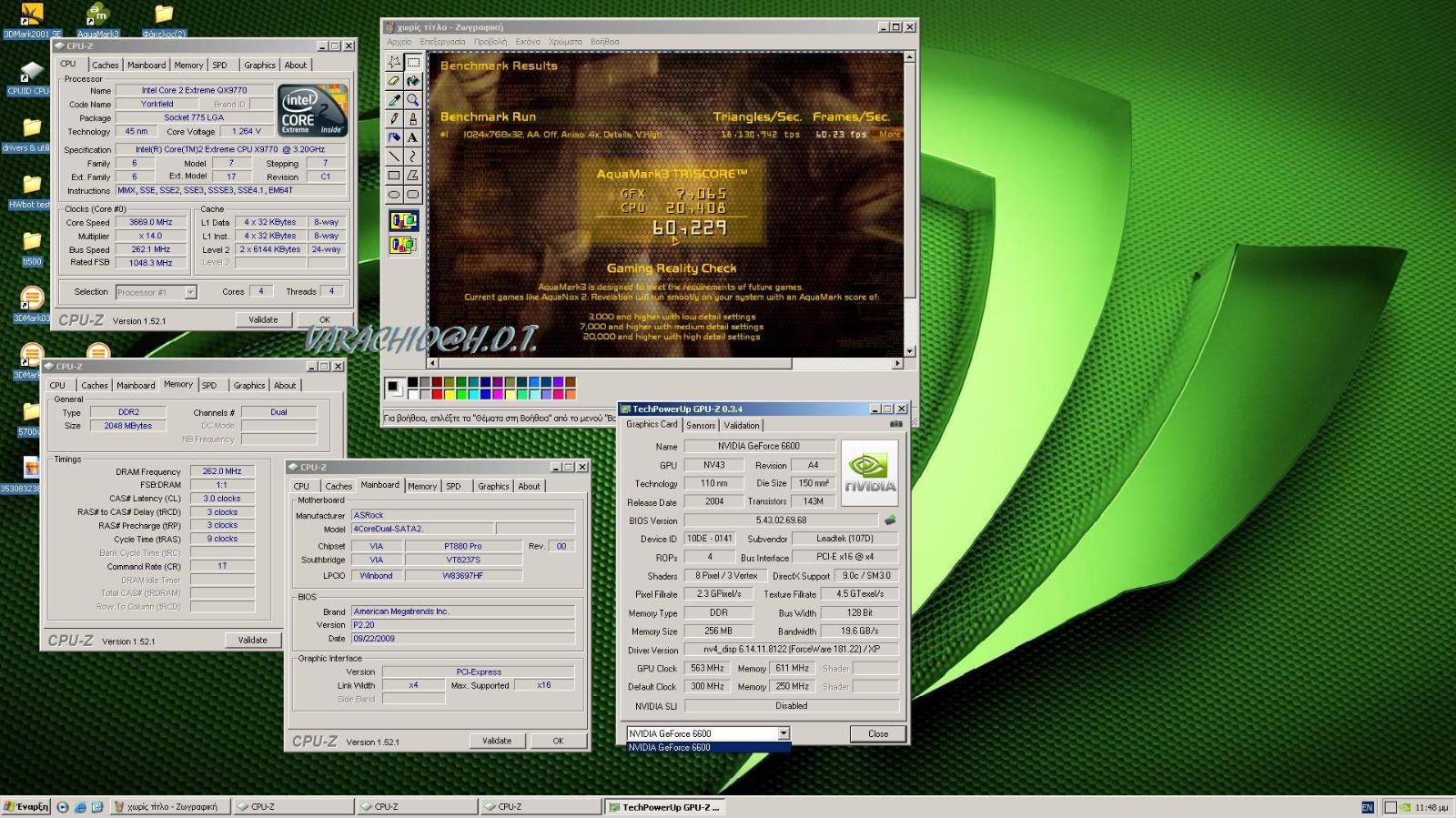Click OK in the CPU-Z processor window
The height and width of the screenshot is (818, 1456).
pyautogui.click(x=325, y=320)
